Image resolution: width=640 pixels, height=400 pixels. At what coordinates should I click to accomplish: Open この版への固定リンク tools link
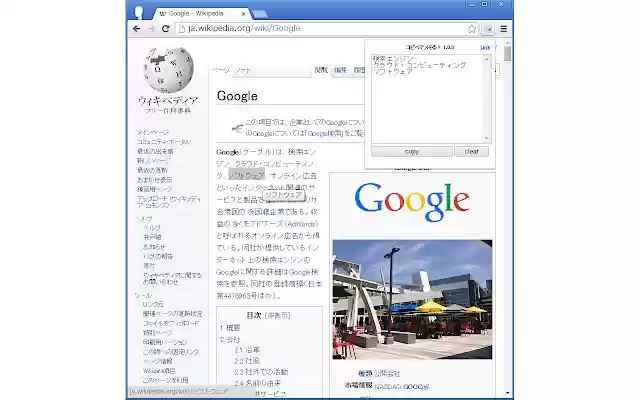point(171,351)
